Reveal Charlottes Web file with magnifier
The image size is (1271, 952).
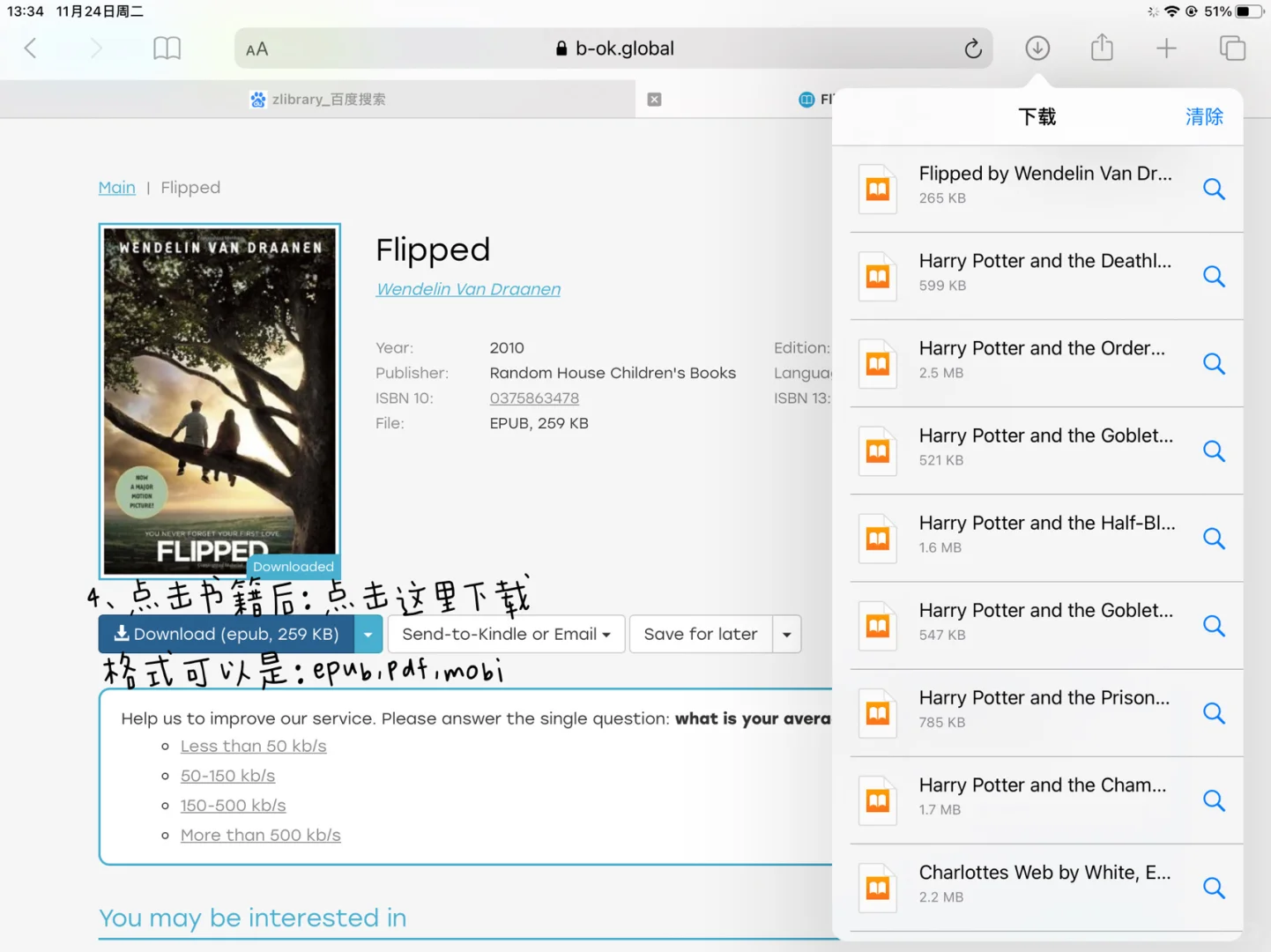1214,887
